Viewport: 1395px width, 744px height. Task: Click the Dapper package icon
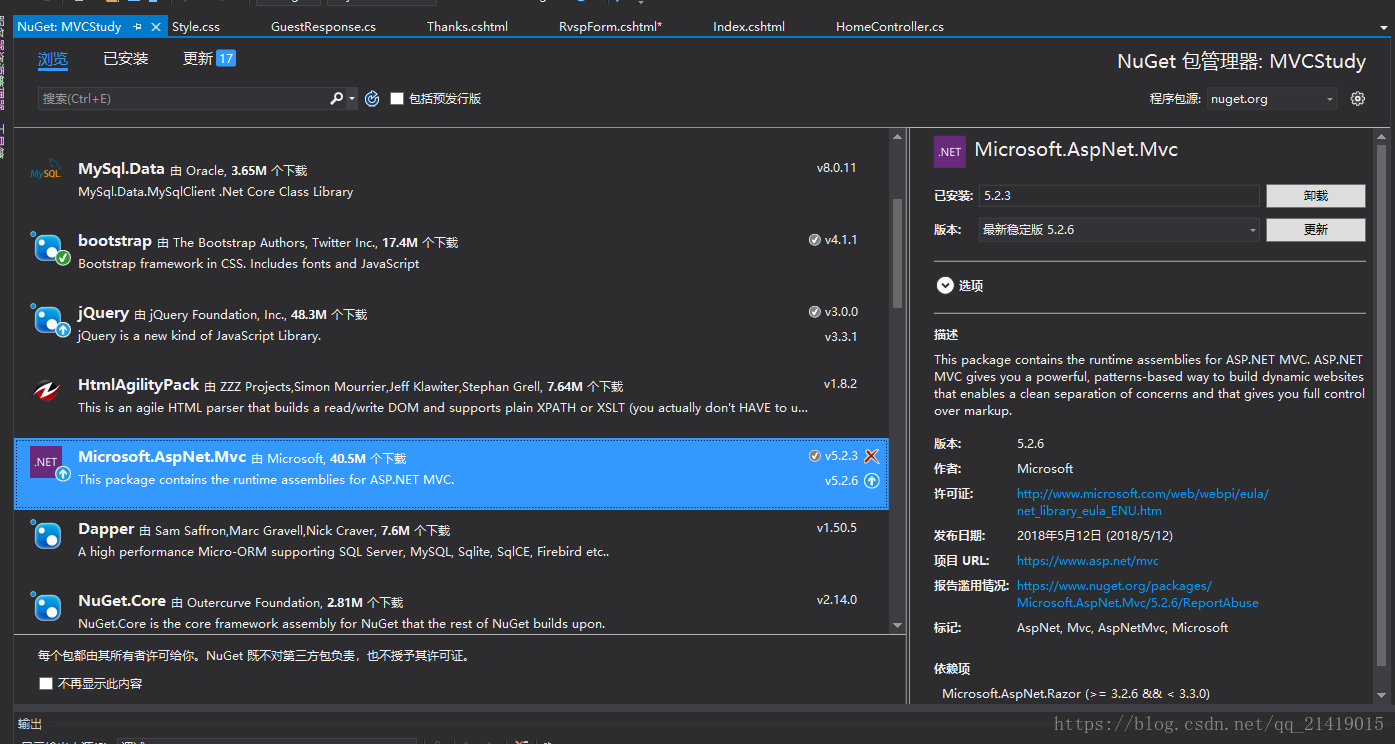48,535
